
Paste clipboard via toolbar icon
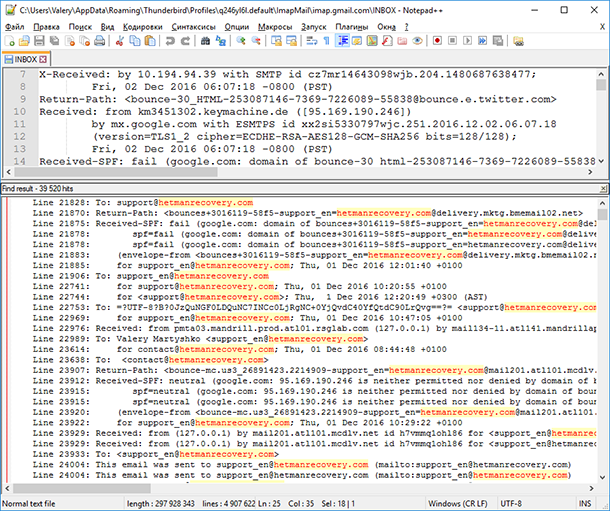click(150, 41)
